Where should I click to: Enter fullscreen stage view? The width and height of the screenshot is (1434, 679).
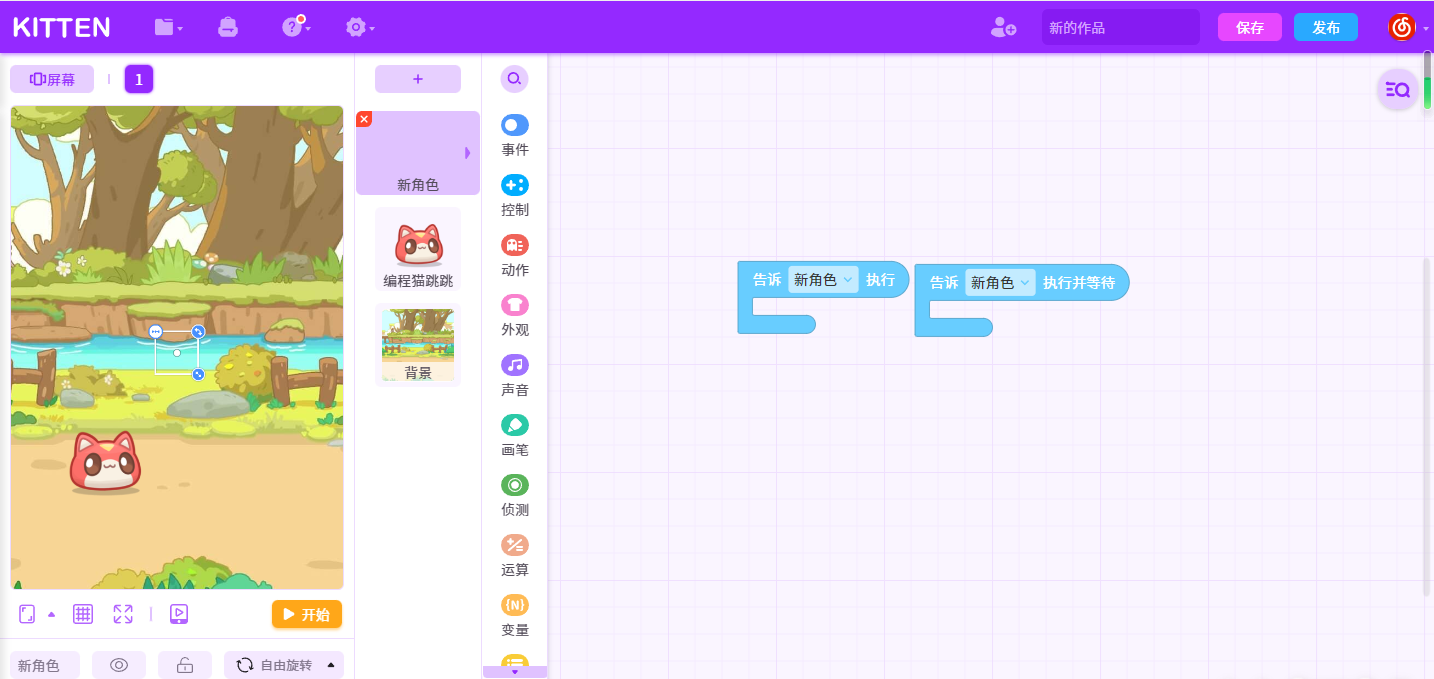tap(123, 614)
